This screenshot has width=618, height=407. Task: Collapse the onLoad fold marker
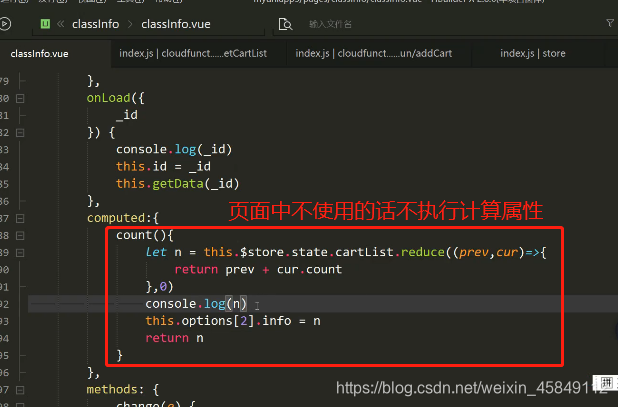(20, 98)
